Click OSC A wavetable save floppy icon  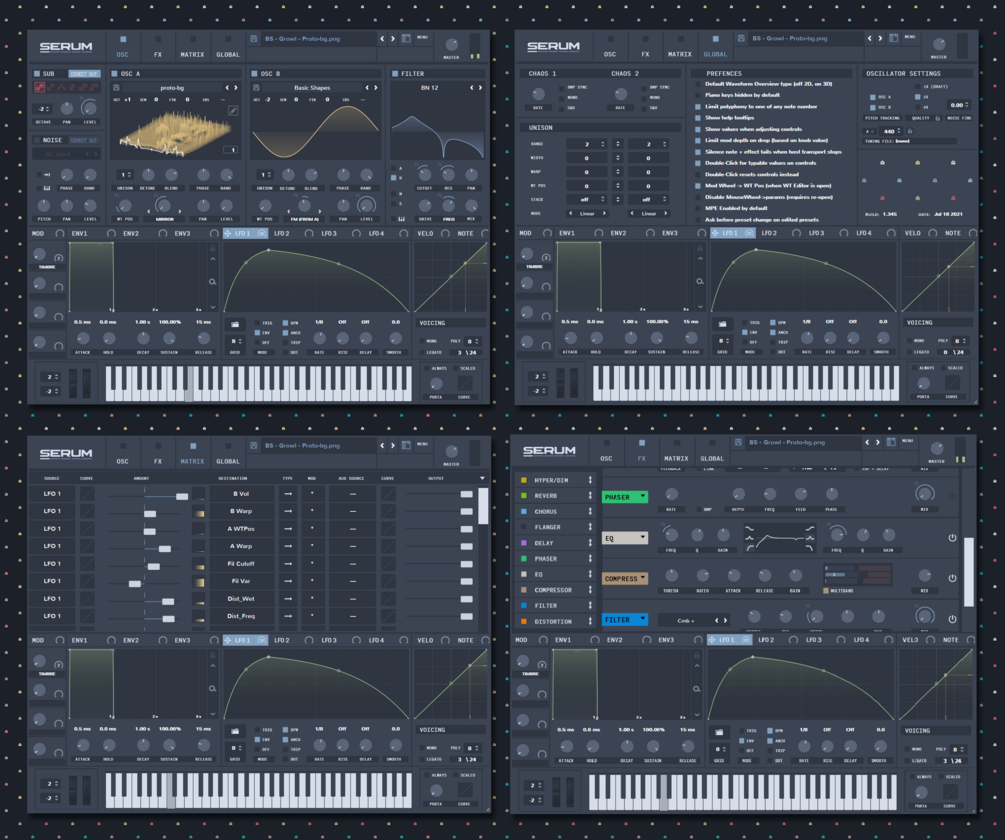(116, 88)
